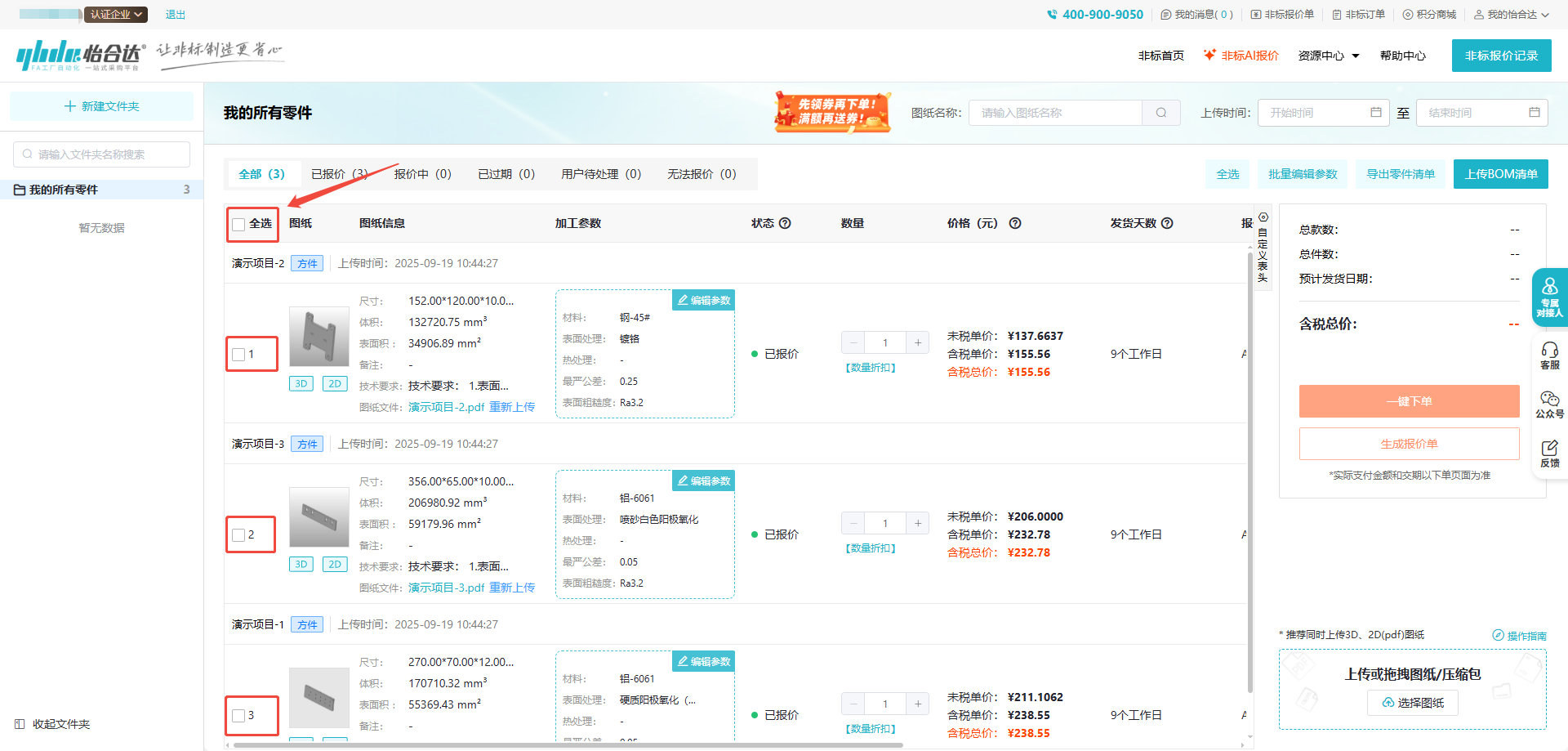The width and height of the screenshot is (1568, 751).
Task: Open the 专属对接人 floating icon
Action: [x=1549, y=297]
